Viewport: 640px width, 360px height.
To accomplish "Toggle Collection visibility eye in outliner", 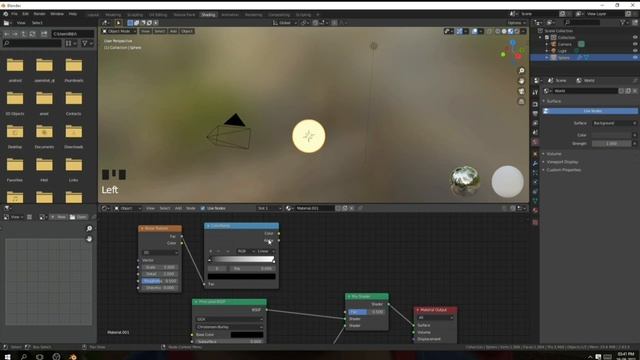I will coord(635,37).
